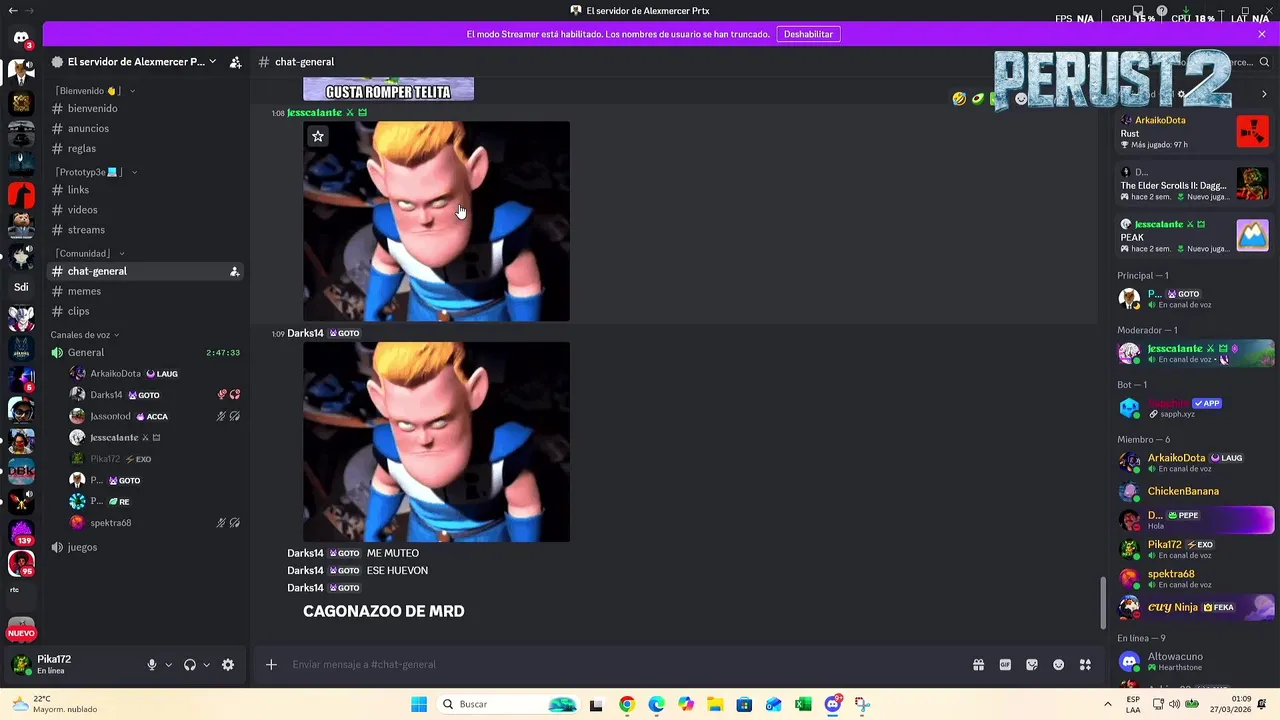Open Excel from the taskbar
This screenshot has width=1280, height=720.
point(803,704)
